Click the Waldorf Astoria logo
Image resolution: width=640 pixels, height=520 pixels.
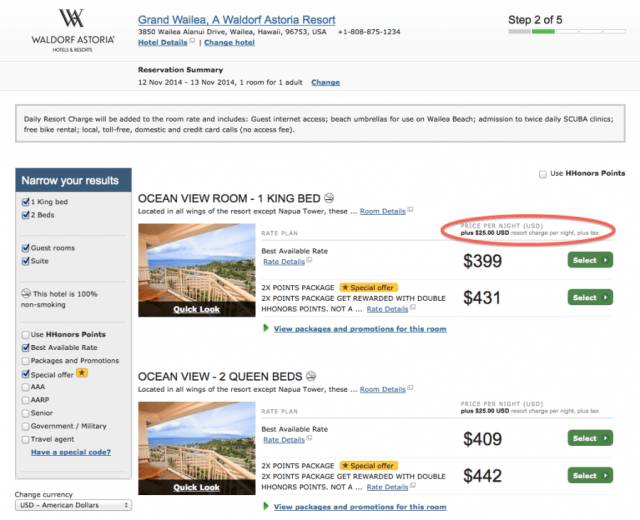(x=71, y=29)
